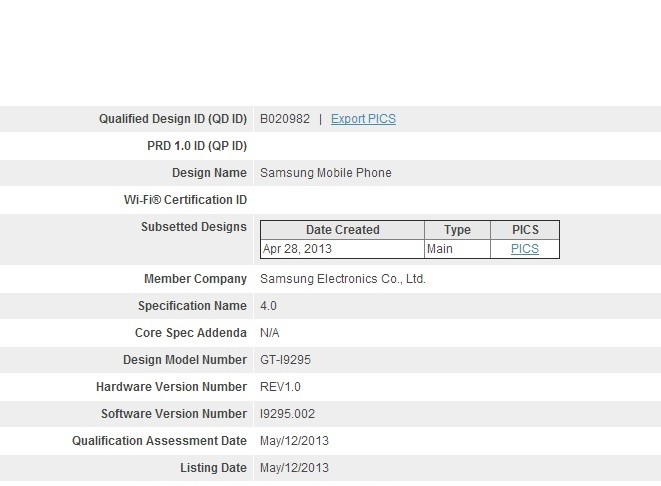Click the Qualification Assessment Date value
This screenshot has width=661, height=486.
click(294, 441)
